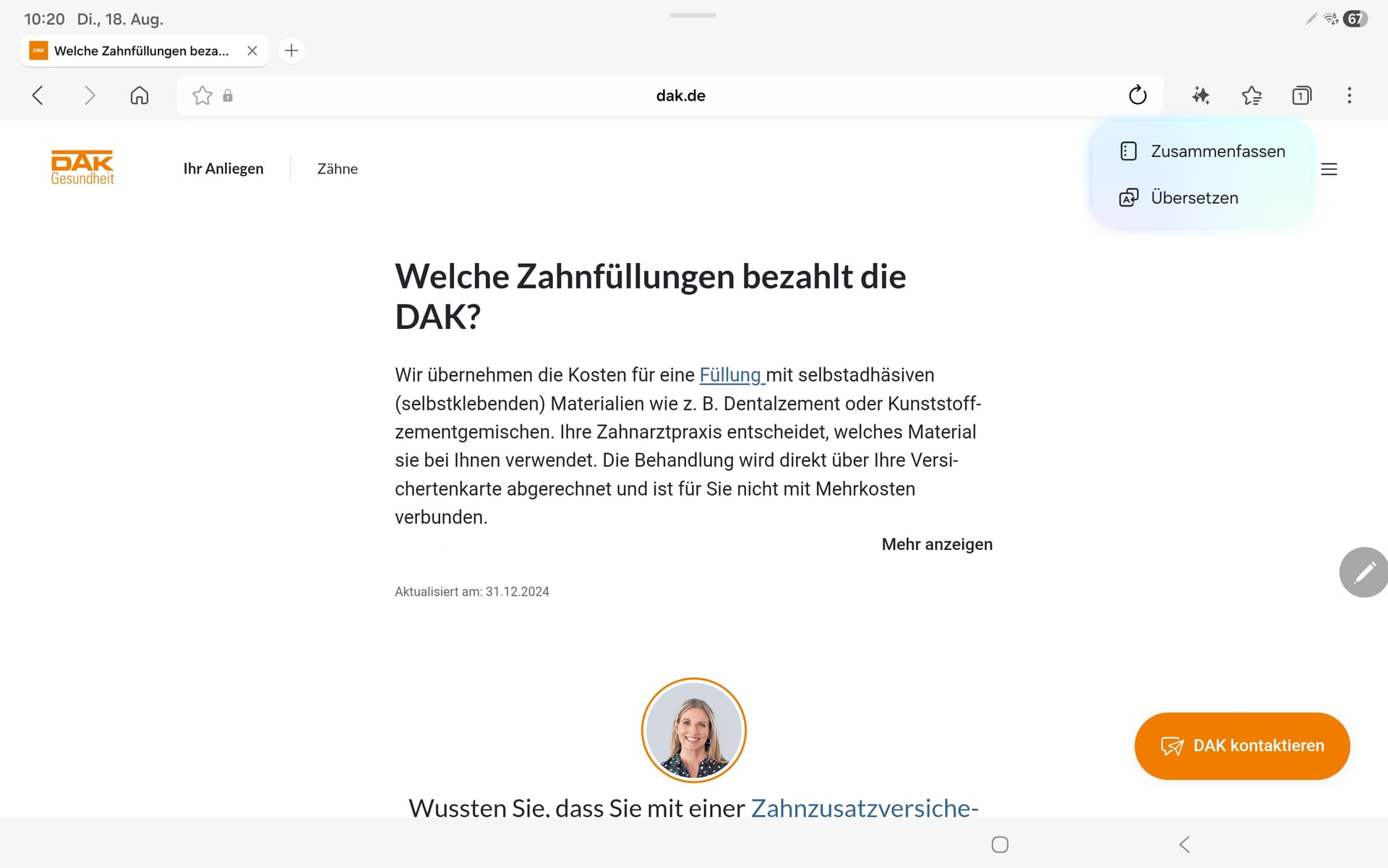
Task: Open a new tab with plus button
Action: pos(291,51)
